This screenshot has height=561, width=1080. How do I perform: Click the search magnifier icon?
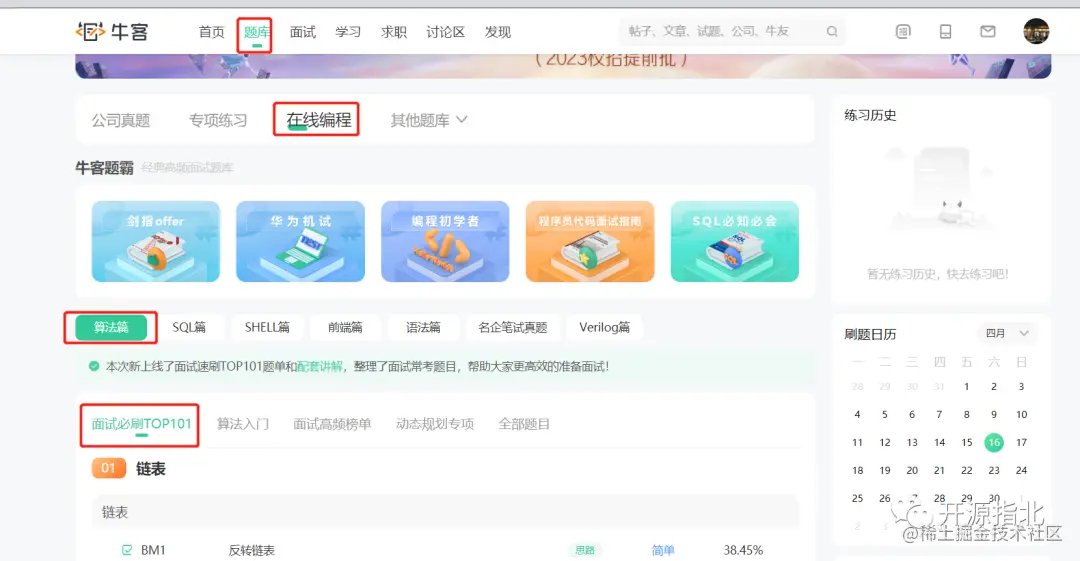(x=832, y=32)
